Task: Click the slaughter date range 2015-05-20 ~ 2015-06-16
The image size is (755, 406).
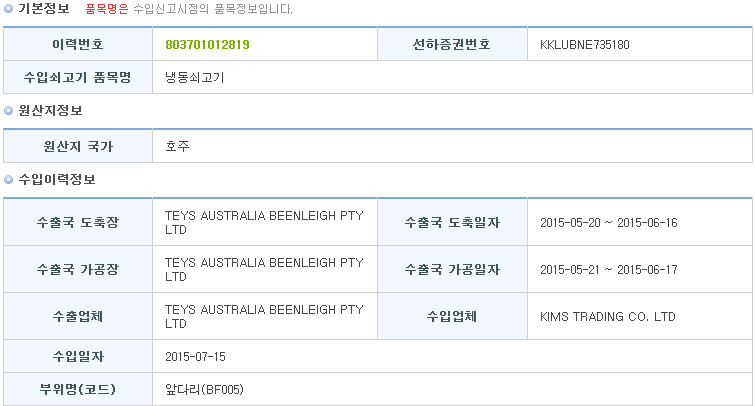Action: 609,223
